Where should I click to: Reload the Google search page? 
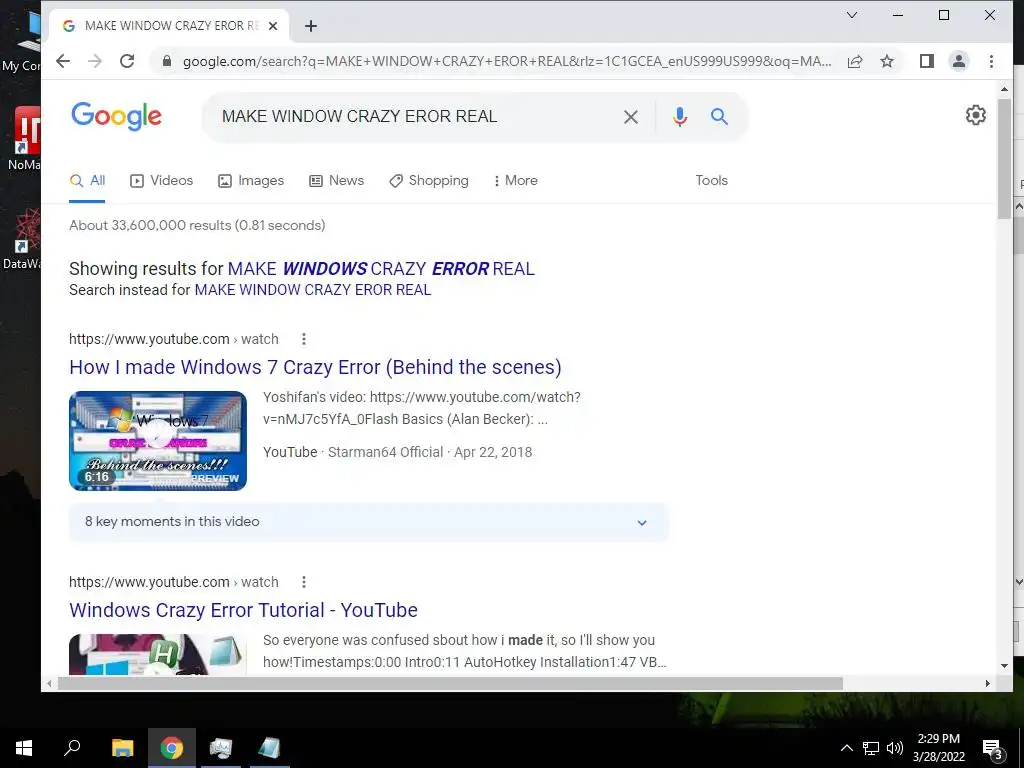click(x=127, y=61)
